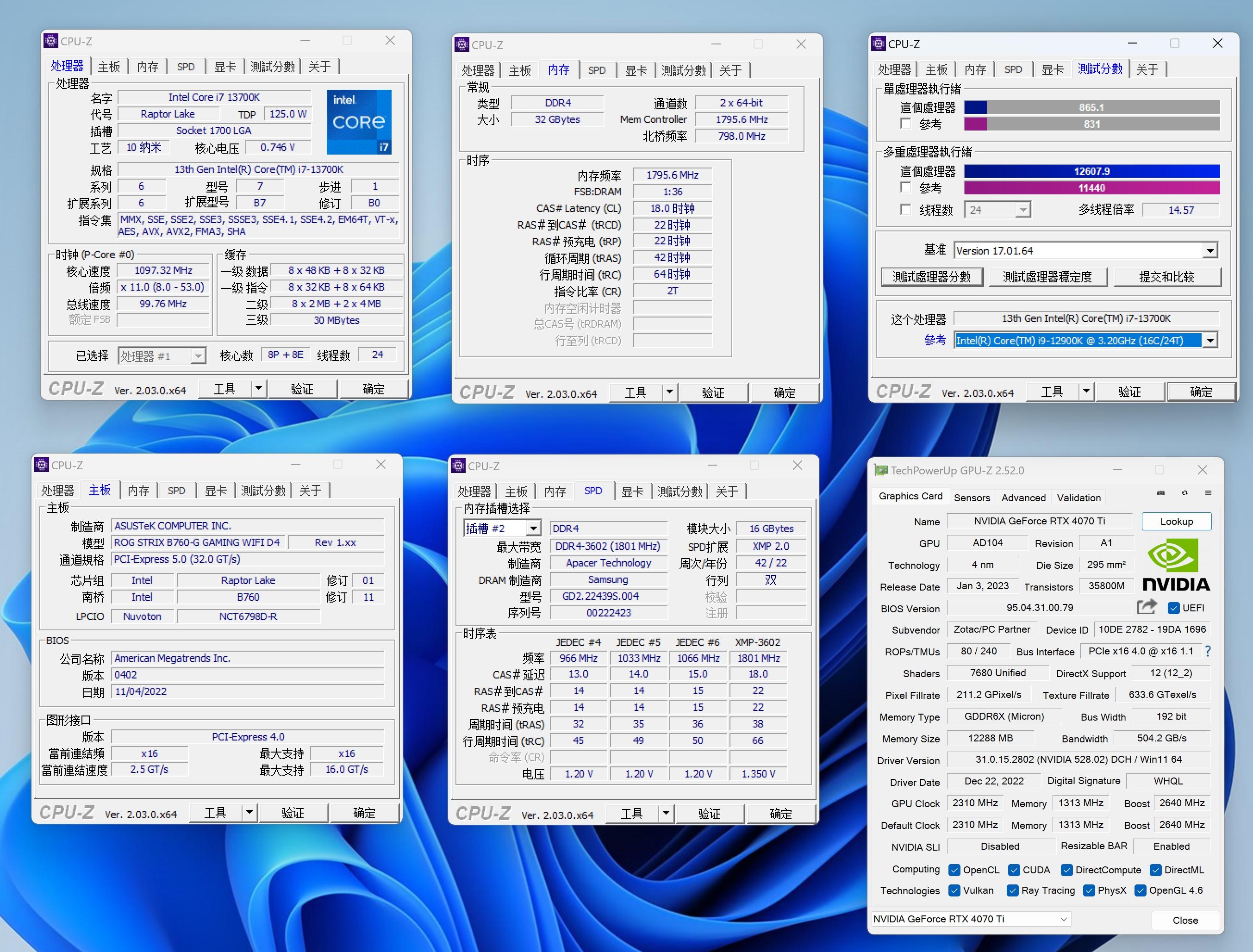
Task: Click 内存频率 1795.6 MHz value
Action: click(x=672, y=175)
